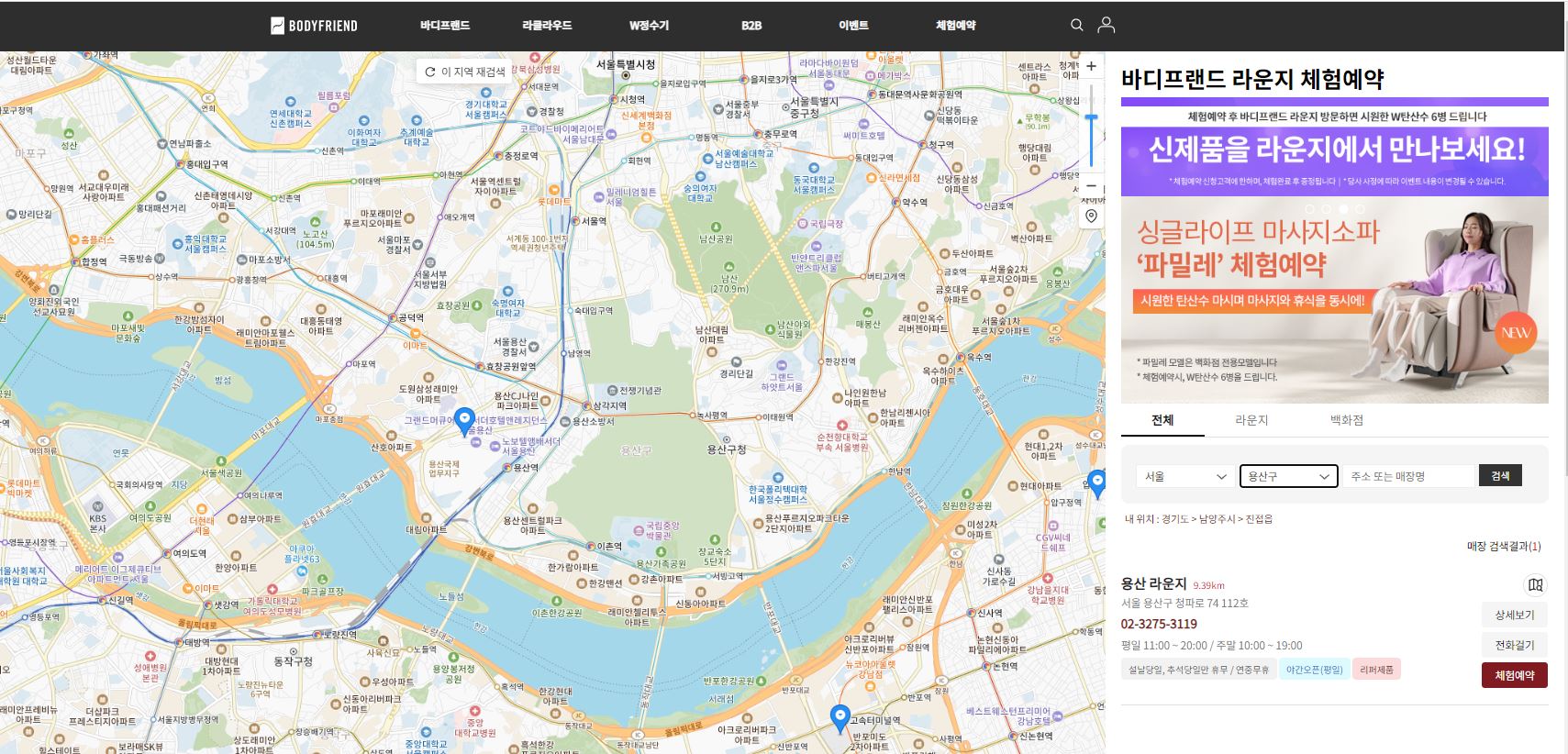Open the user account icon

tap(1106, 25)
